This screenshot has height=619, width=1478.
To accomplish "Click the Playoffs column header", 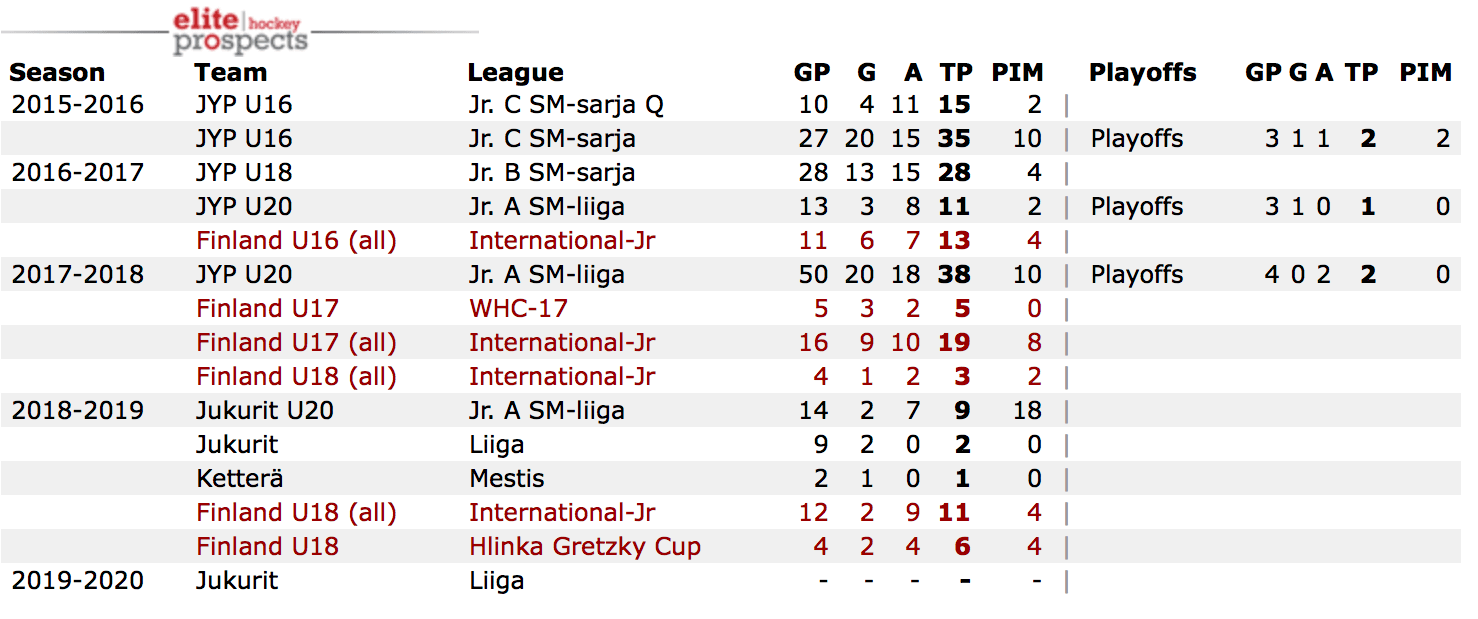I will [x=1142, y=73].
